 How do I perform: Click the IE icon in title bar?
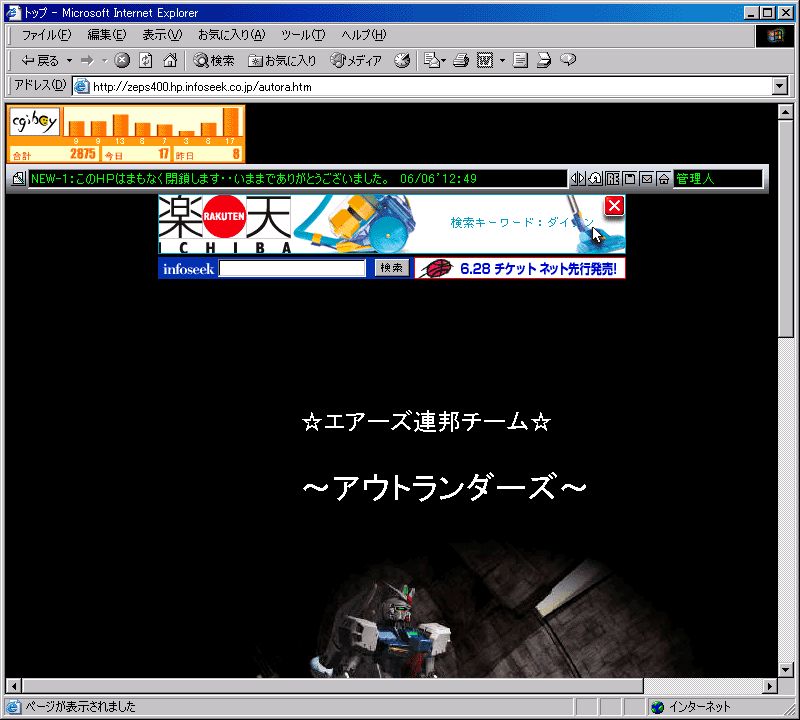[13, 12]
